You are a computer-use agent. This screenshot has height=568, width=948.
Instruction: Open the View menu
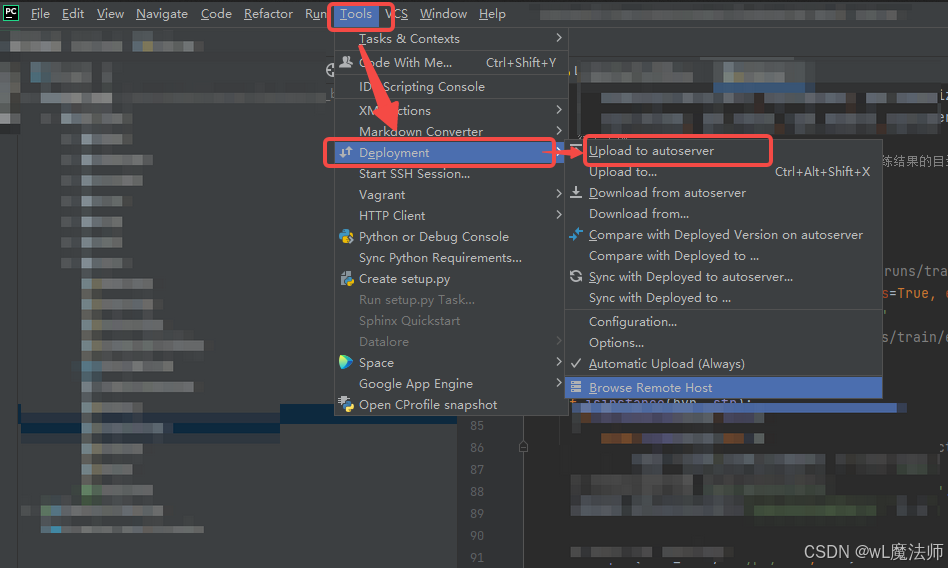click(110, 13)
